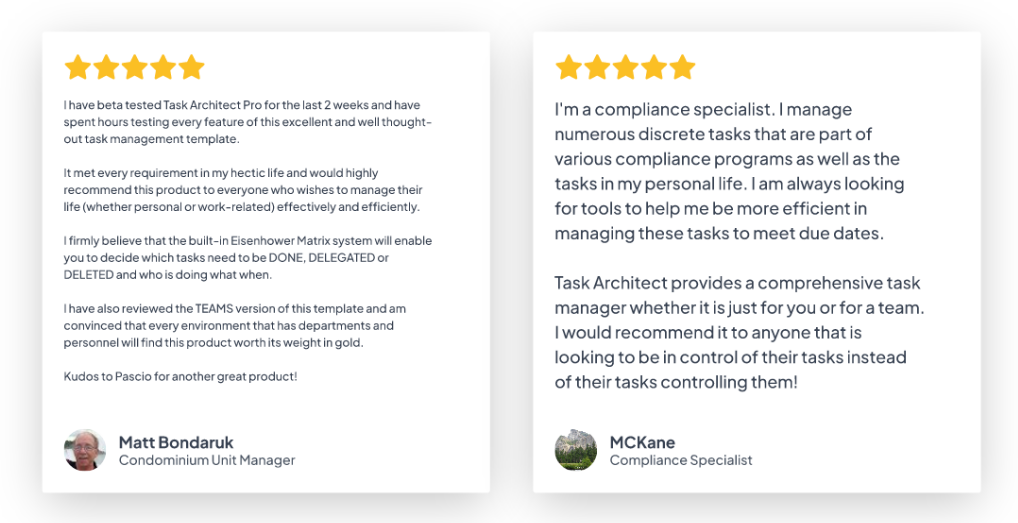This screenshot has width=1018, height=523.
Task: Click the Condominium Unit Manager job title
Action: [207, 460]
